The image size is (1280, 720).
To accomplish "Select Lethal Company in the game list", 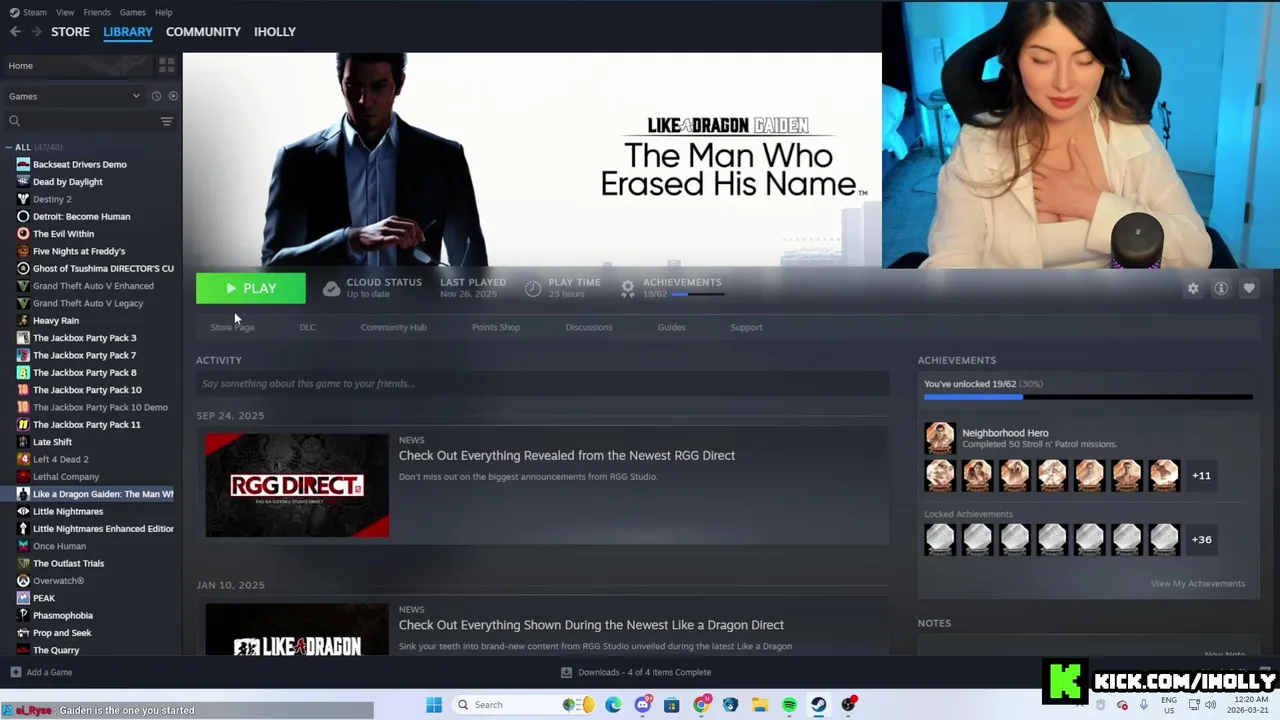I will pos(66,477).
